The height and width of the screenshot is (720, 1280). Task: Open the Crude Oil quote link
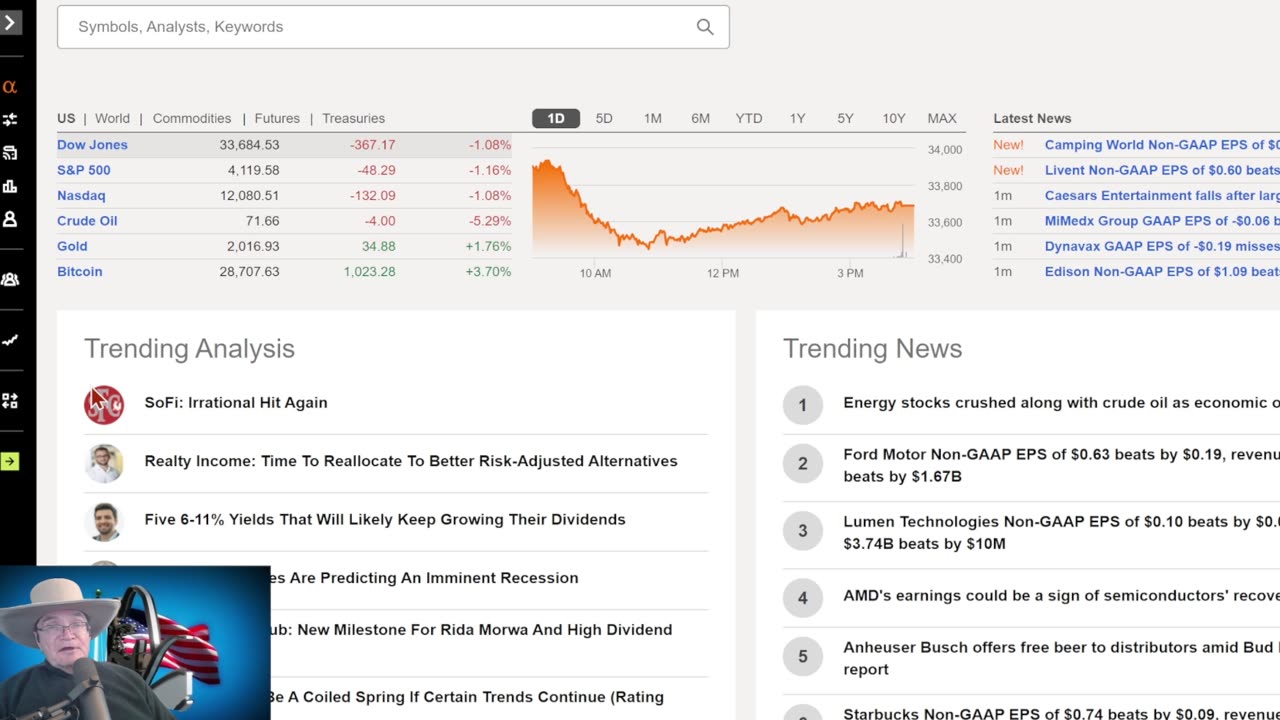pyautogui.click(x=87, y=221)
